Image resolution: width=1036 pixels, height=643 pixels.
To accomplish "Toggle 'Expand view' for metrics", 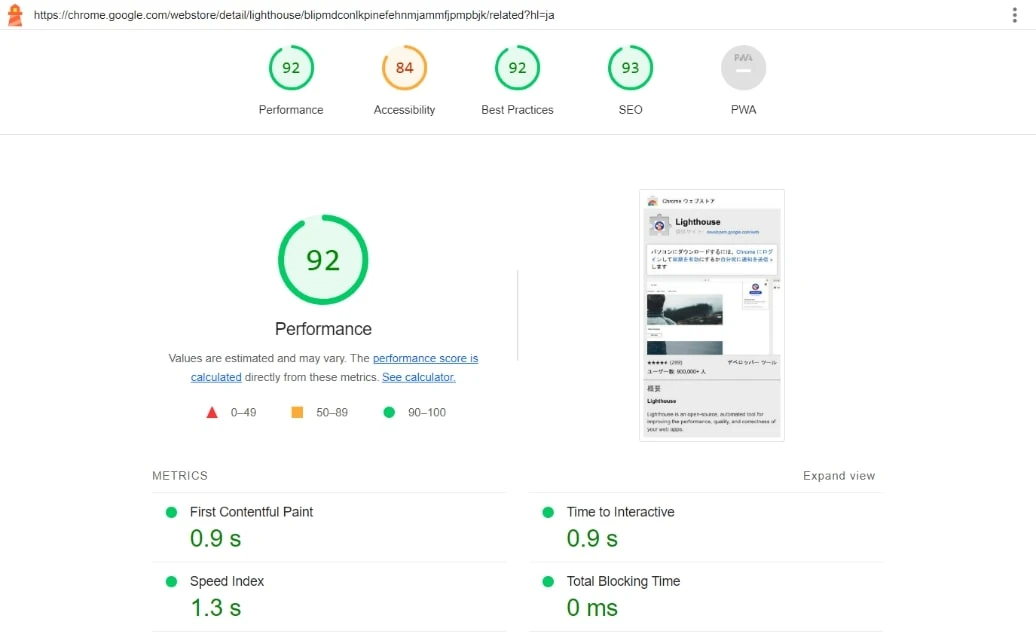I will tap(838, 476).
